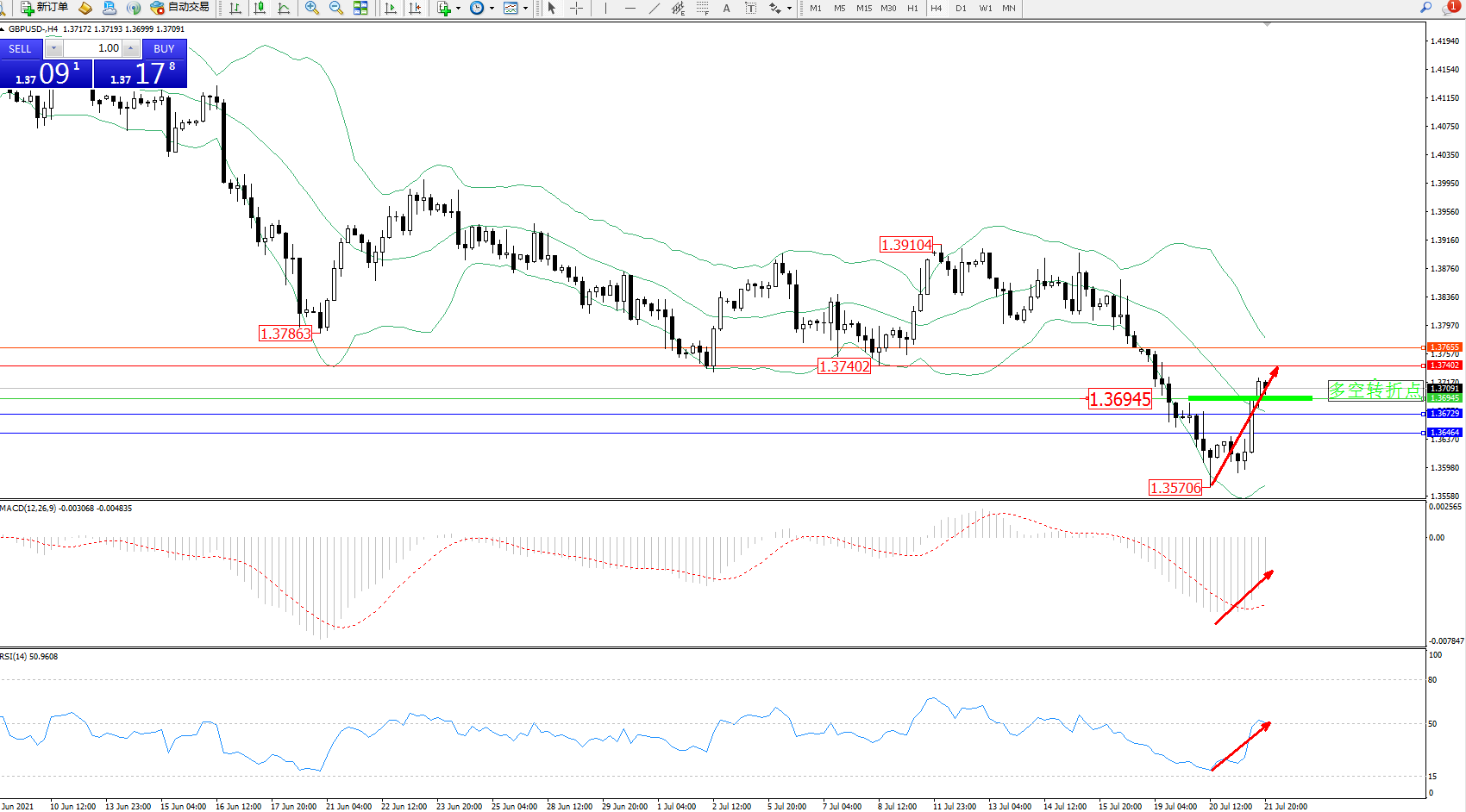The image size is (1466, 812).
Task: Enable chart auto scroll
Action: pyautogui.click(x=391, y=8)
